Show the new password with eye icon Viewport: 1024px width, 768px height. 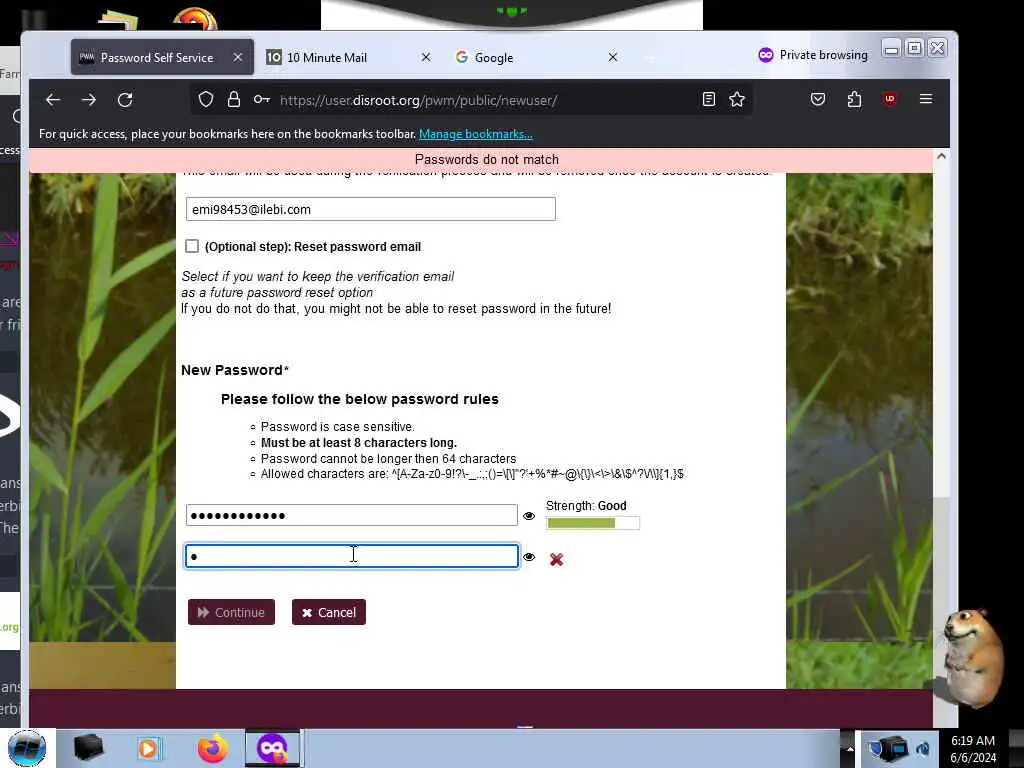click(529, 516)
